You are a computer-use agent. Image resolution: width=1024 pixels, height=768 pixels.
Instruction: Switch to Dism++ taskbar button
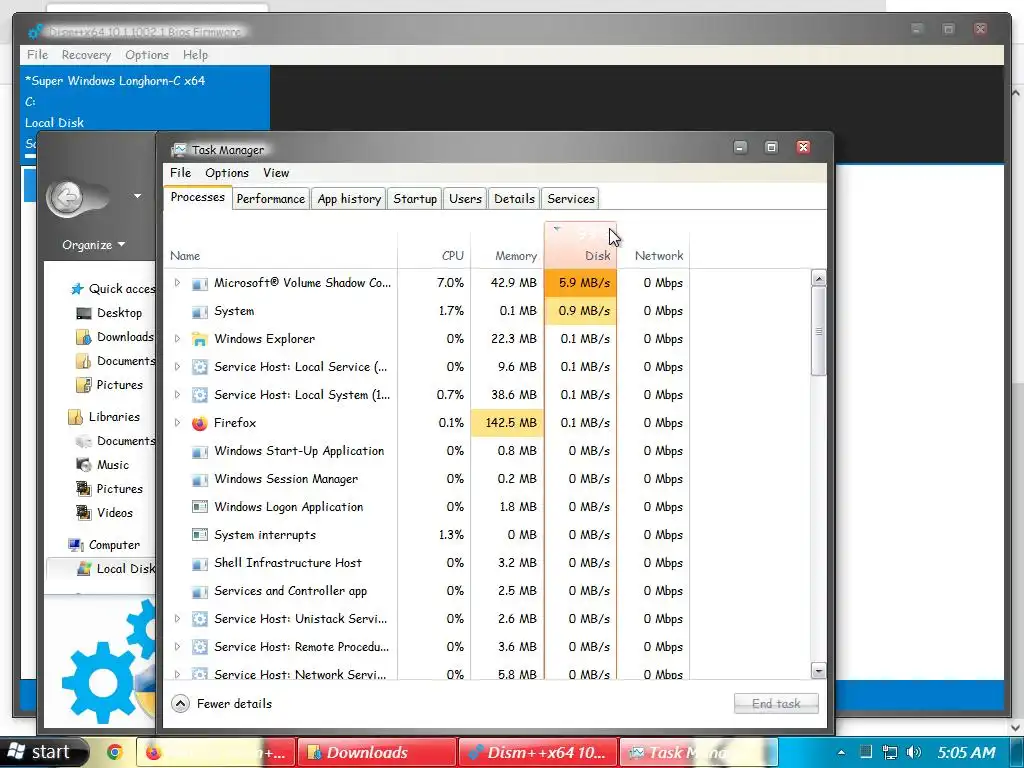[537, 752]
